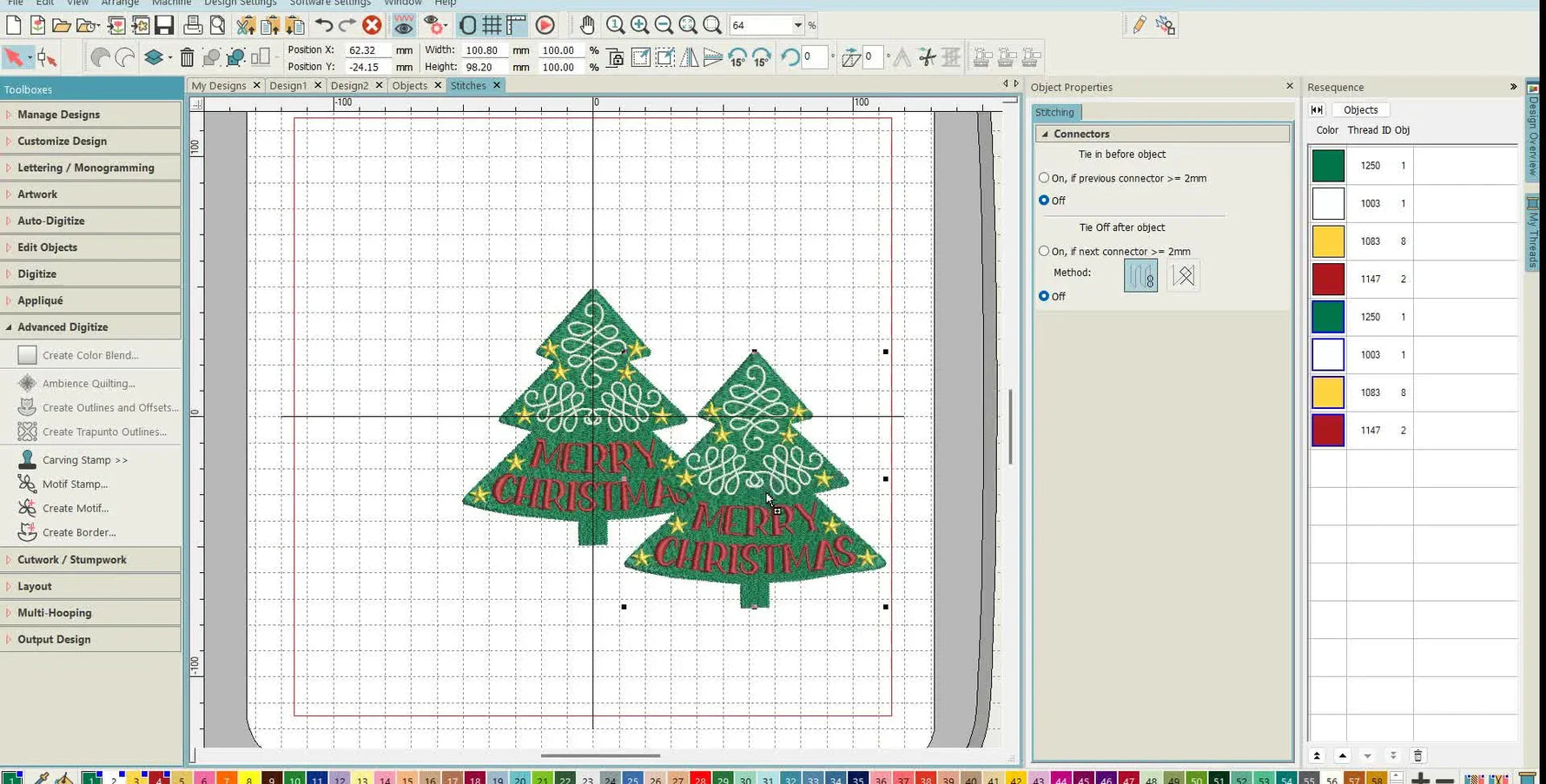Expand the Appliqué toolbox
This screenshot has height=784, width=1546.
(90, 300)
